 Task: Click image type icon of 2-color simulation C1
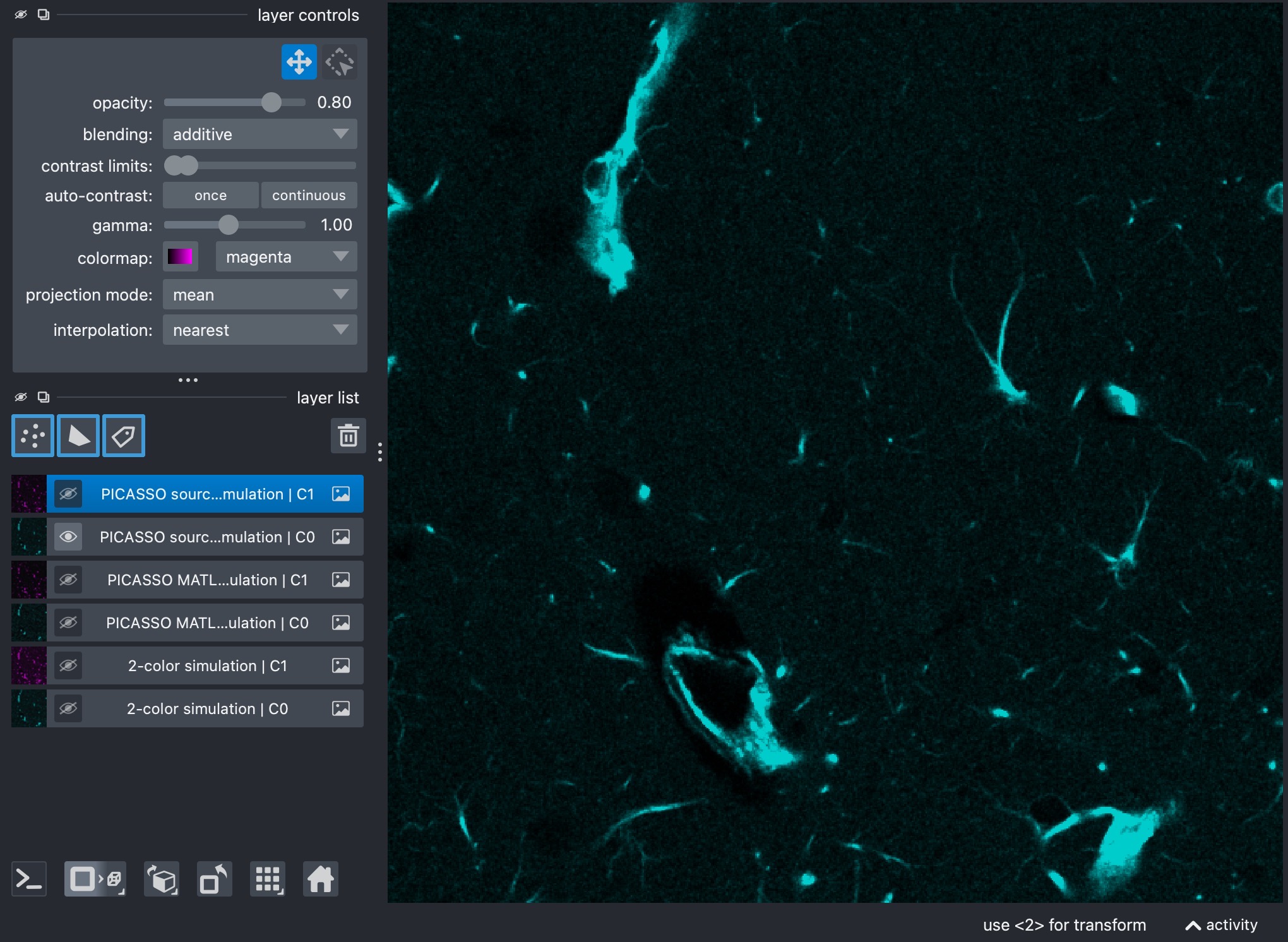point(341,665)
